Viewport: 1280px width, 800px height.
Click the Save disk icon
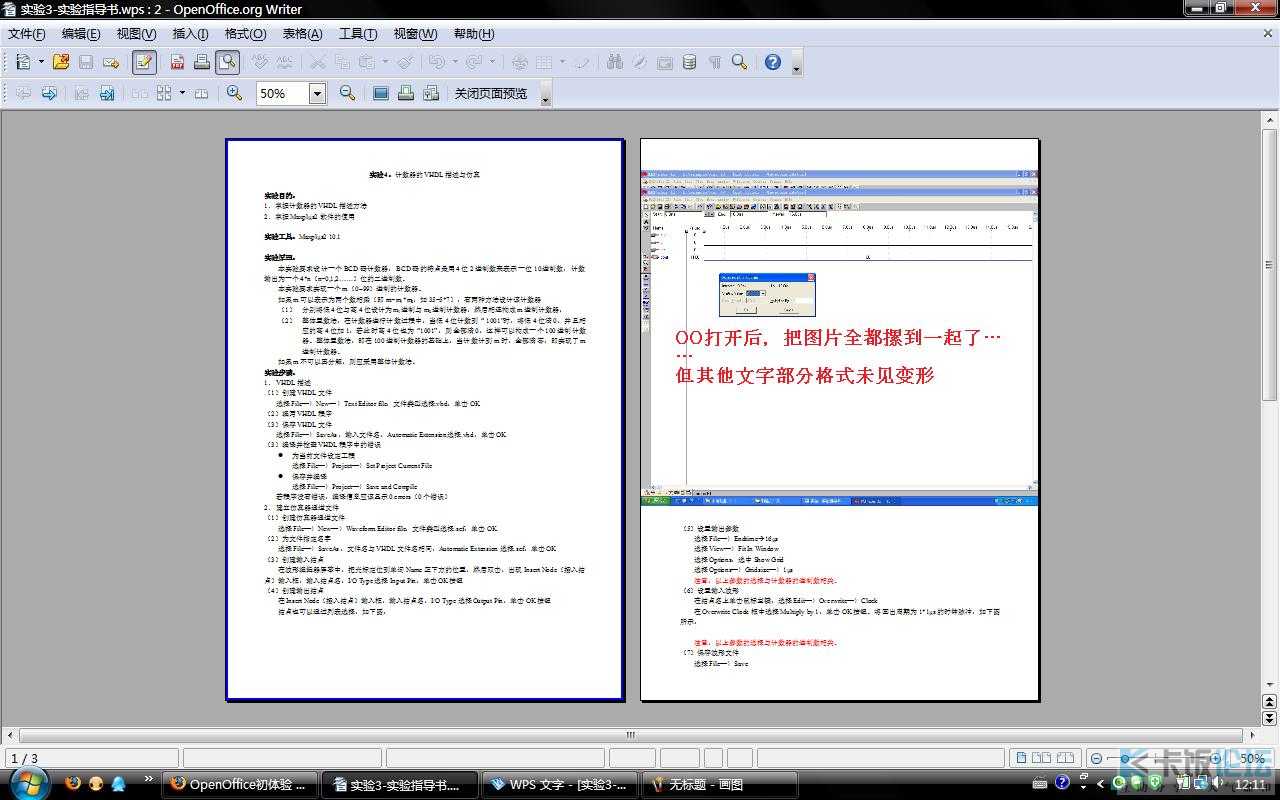86,62
